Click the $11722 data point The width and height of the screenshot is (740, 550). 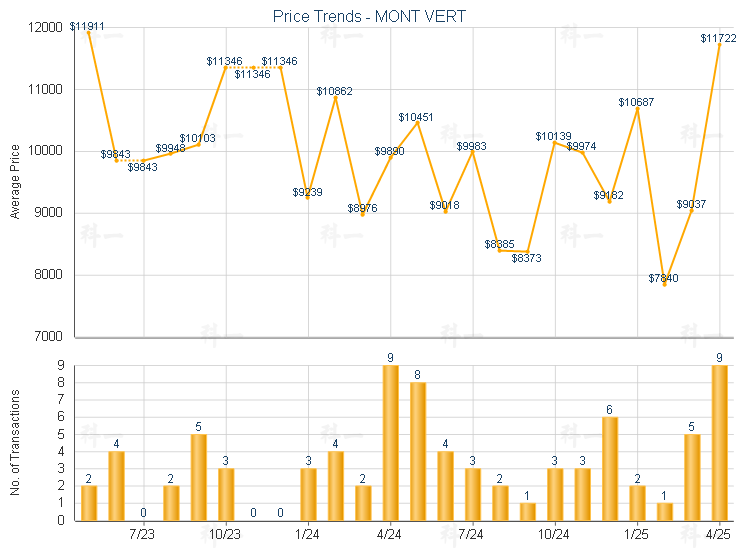719,44
